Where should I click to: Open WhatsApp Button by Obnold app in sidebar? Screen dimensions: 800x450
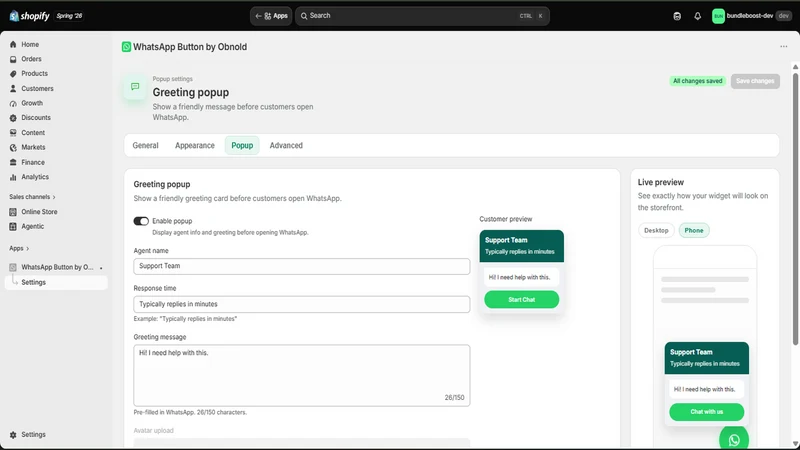point(57,267)
